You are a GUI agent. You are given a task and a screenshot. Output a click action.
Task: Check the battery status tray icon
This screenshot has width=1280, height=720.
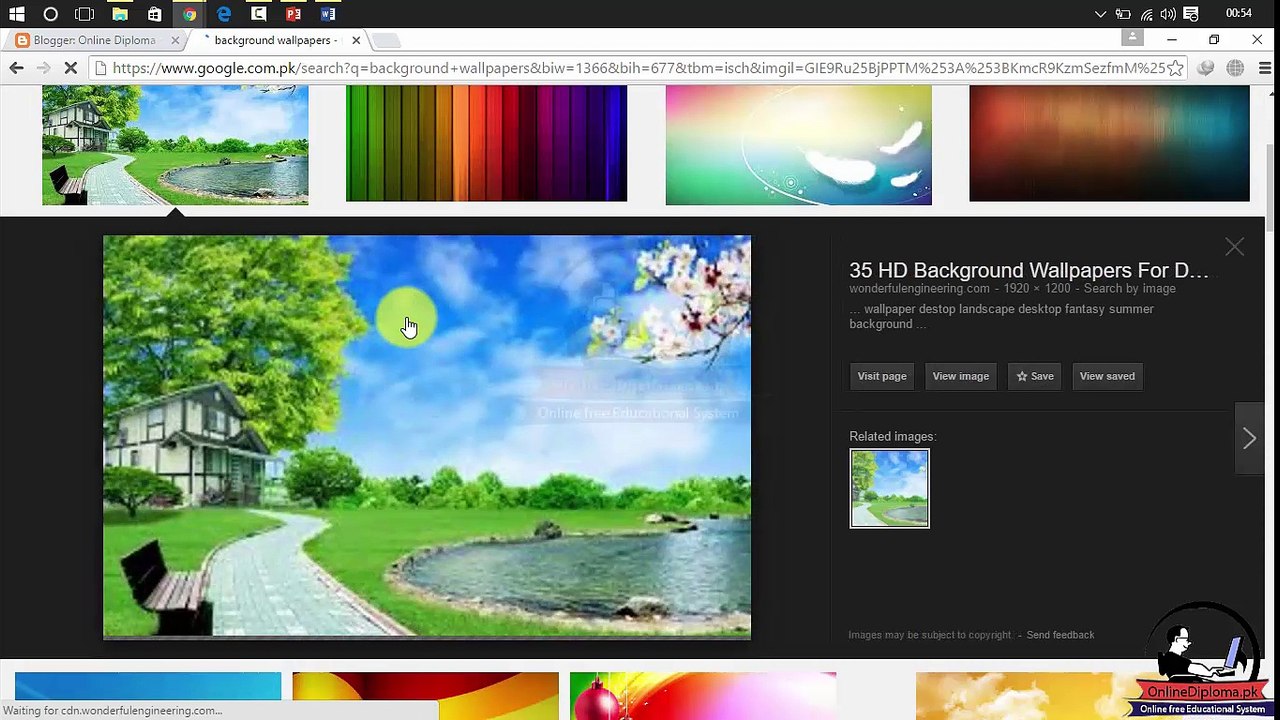coord(1123,14)
